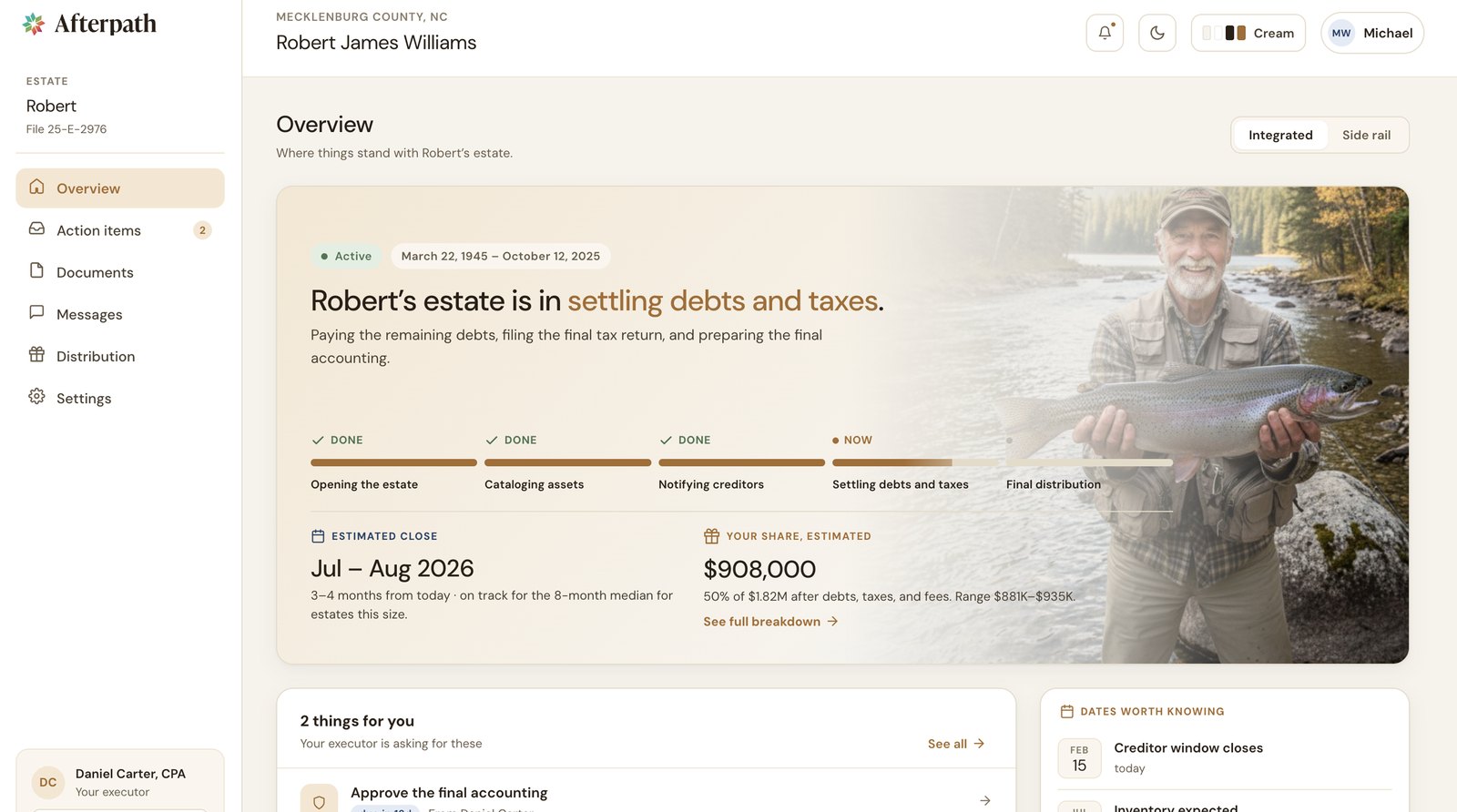Open notifications bell
This screenshot has height=812, width=1457.
coord(1105,33)
